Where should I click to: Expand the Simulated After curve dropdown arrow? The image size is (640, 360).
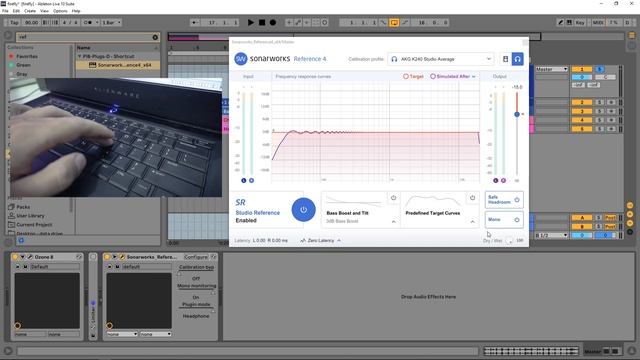pos(474,77)
